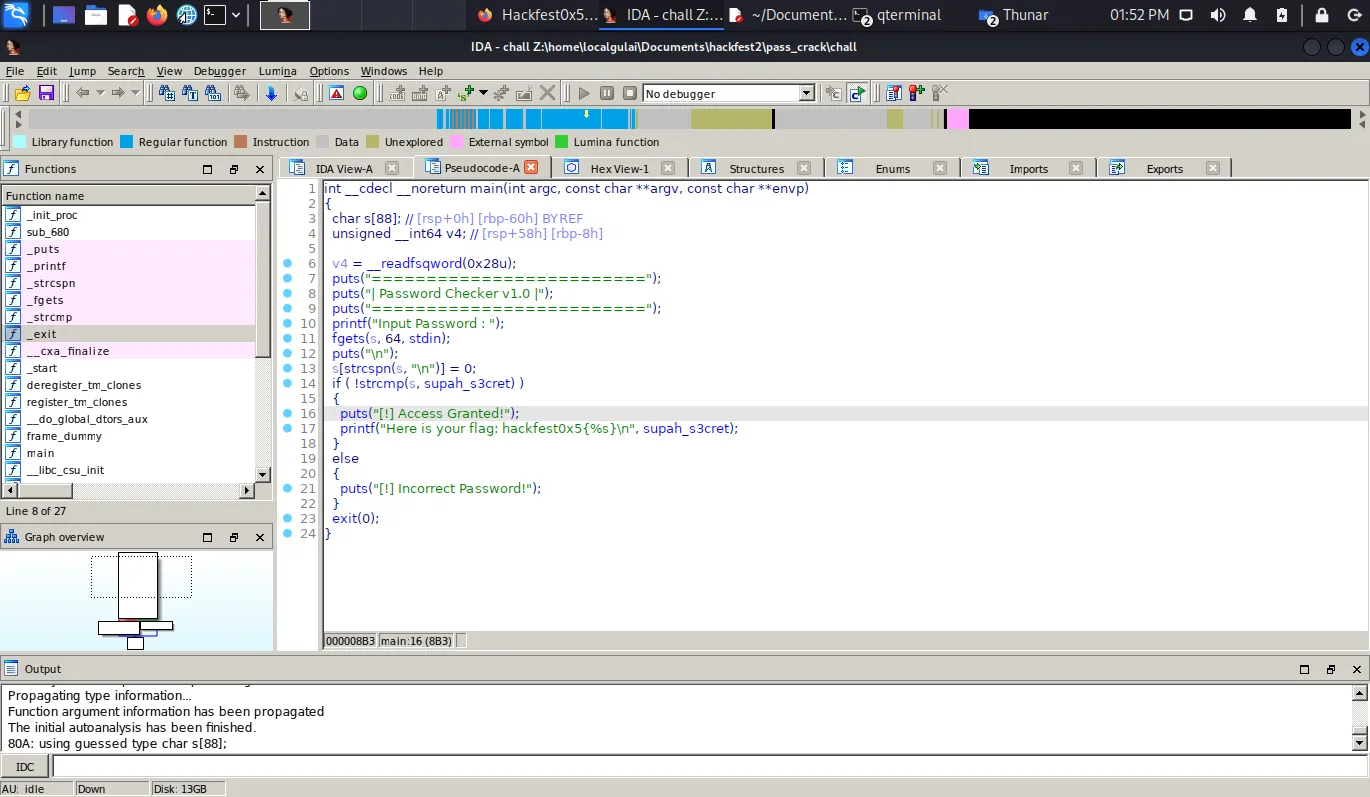The image size is (1370, 797).
Task: Click the jump back arrow icon
Action: (83, 93)
